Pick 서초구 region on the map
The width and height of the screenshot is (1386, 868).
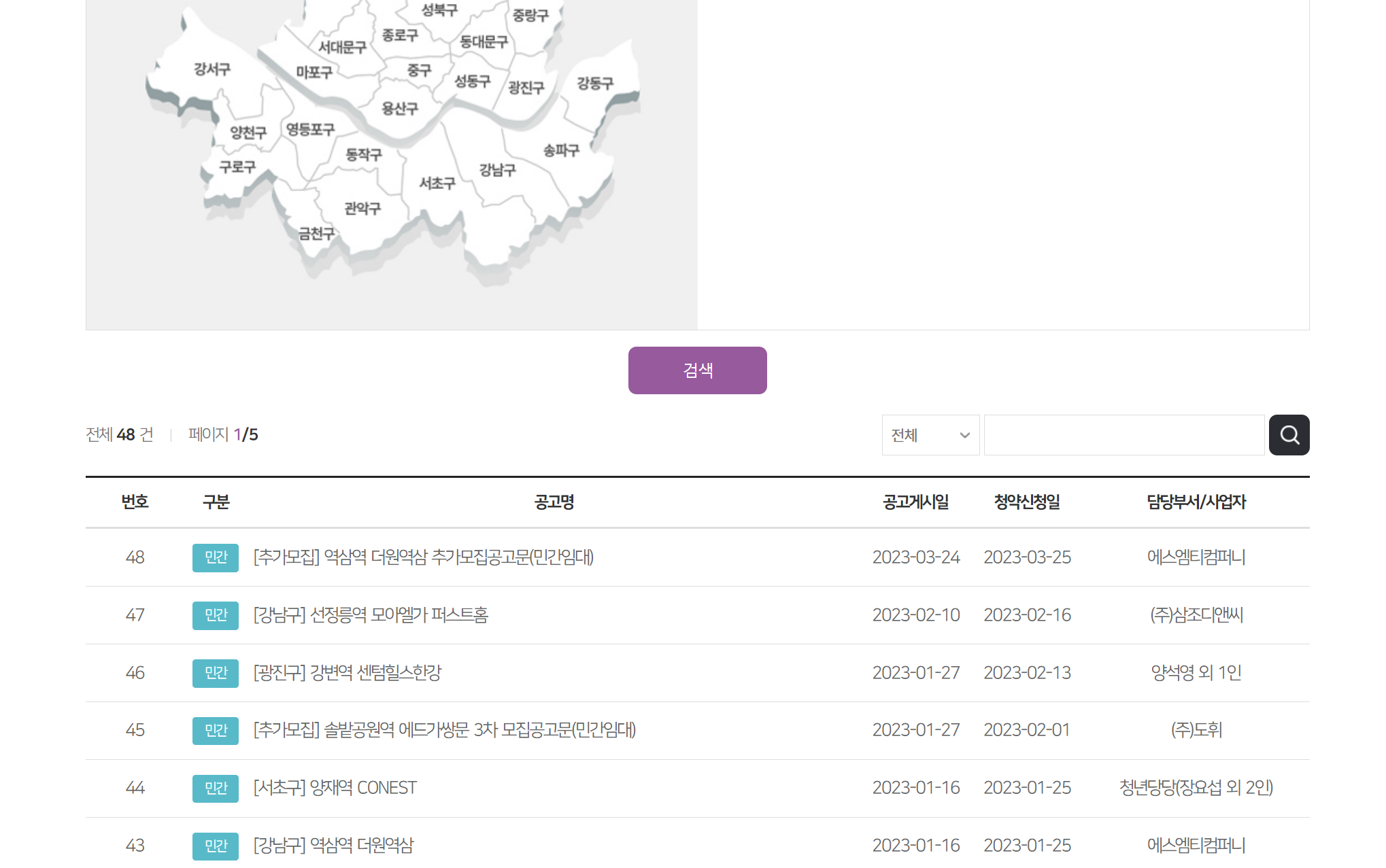pyautogui.click(x=437, y=184)
